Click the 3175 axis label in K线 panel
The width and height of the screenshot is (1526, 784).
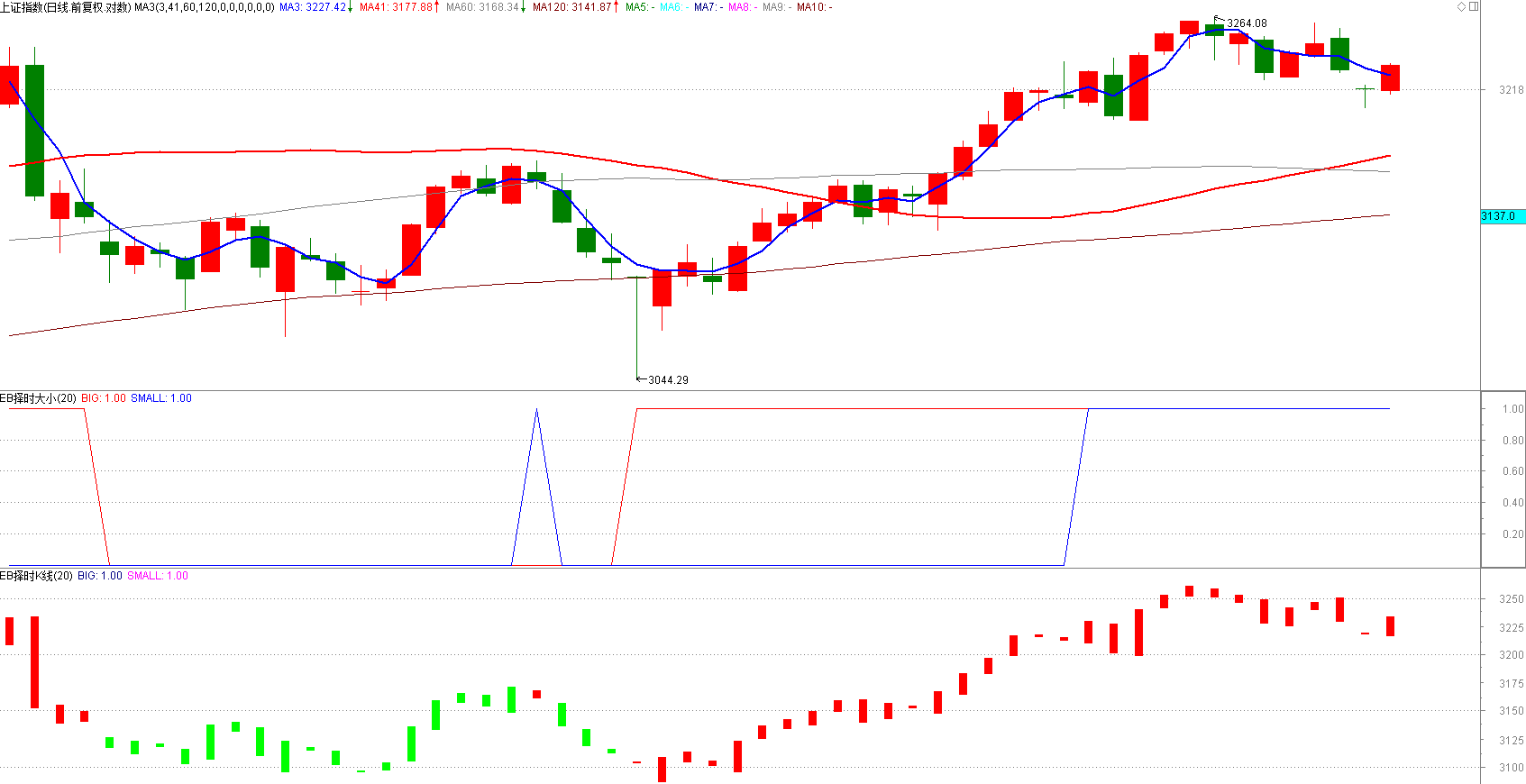tap(1512, 684)
